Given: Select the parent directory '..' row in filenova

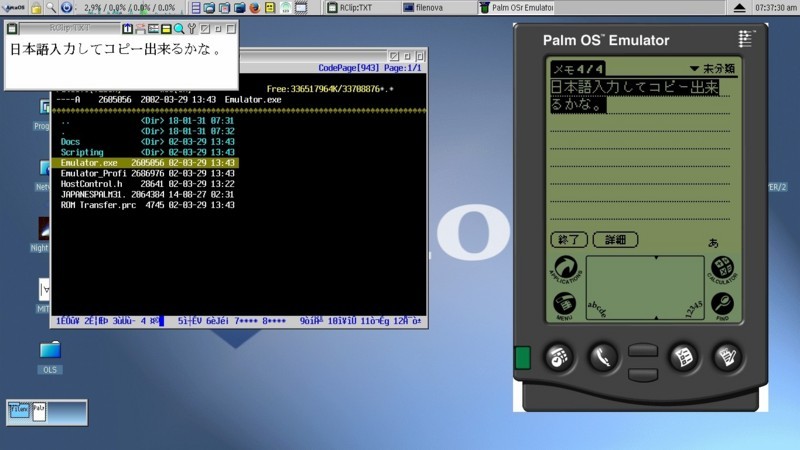Looking at the screenshot, I should coord(147,121).
